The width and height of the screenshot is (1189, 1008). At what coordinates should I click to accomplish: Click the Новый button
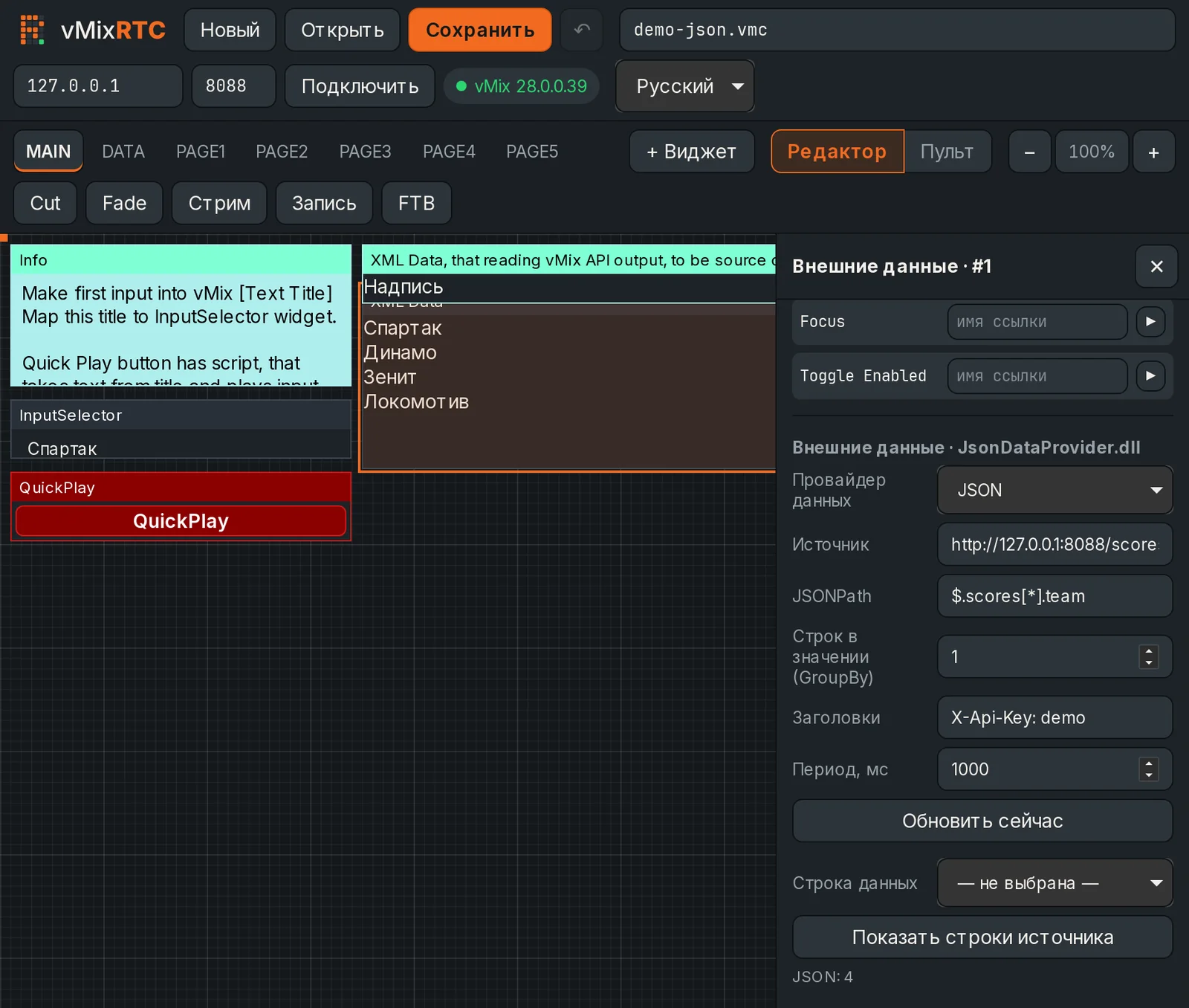(230, 30)
